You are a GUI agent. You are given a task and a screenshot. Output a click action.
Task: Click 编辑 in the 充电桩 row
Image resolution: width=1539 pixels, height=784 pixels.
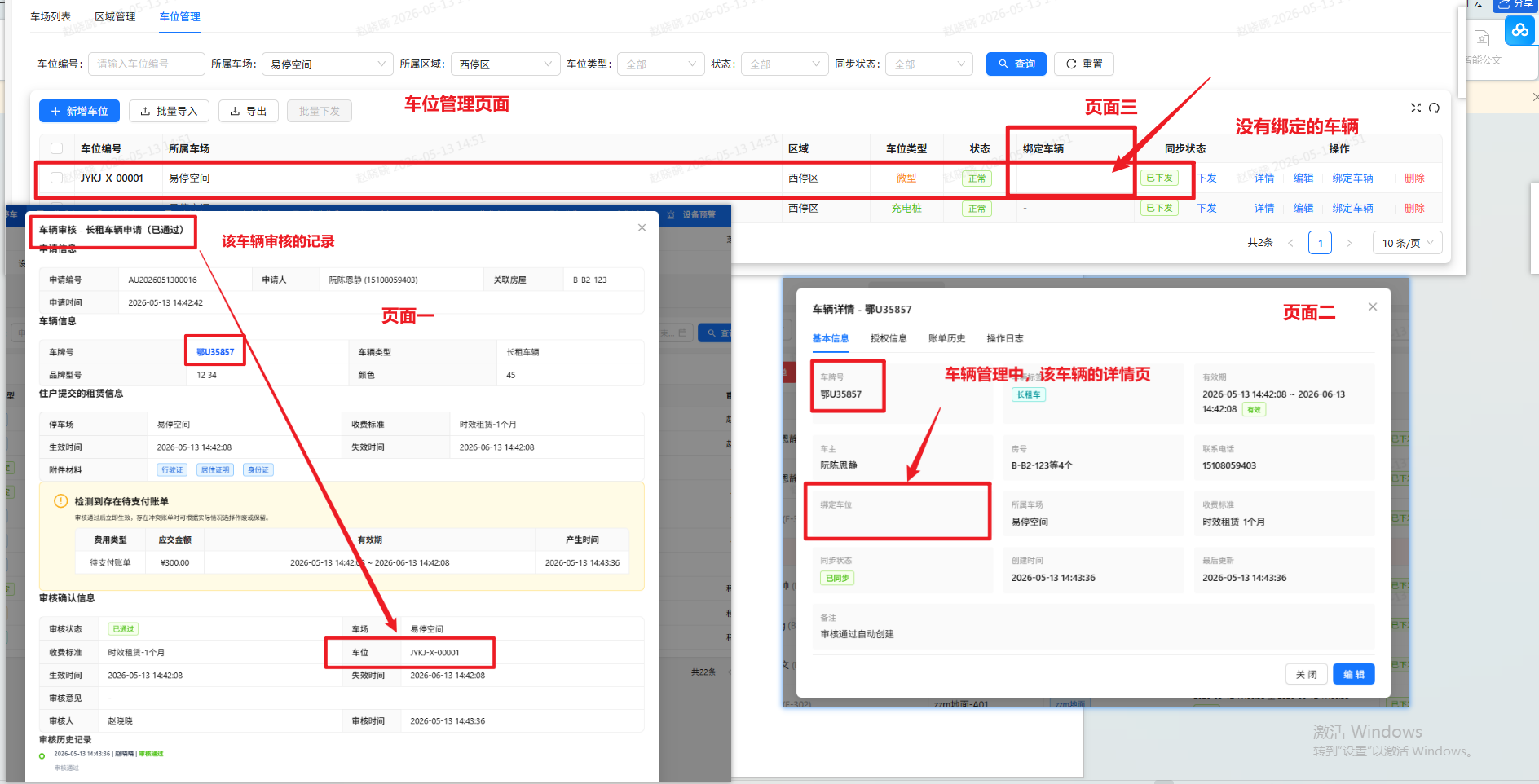click(1303, 208)
